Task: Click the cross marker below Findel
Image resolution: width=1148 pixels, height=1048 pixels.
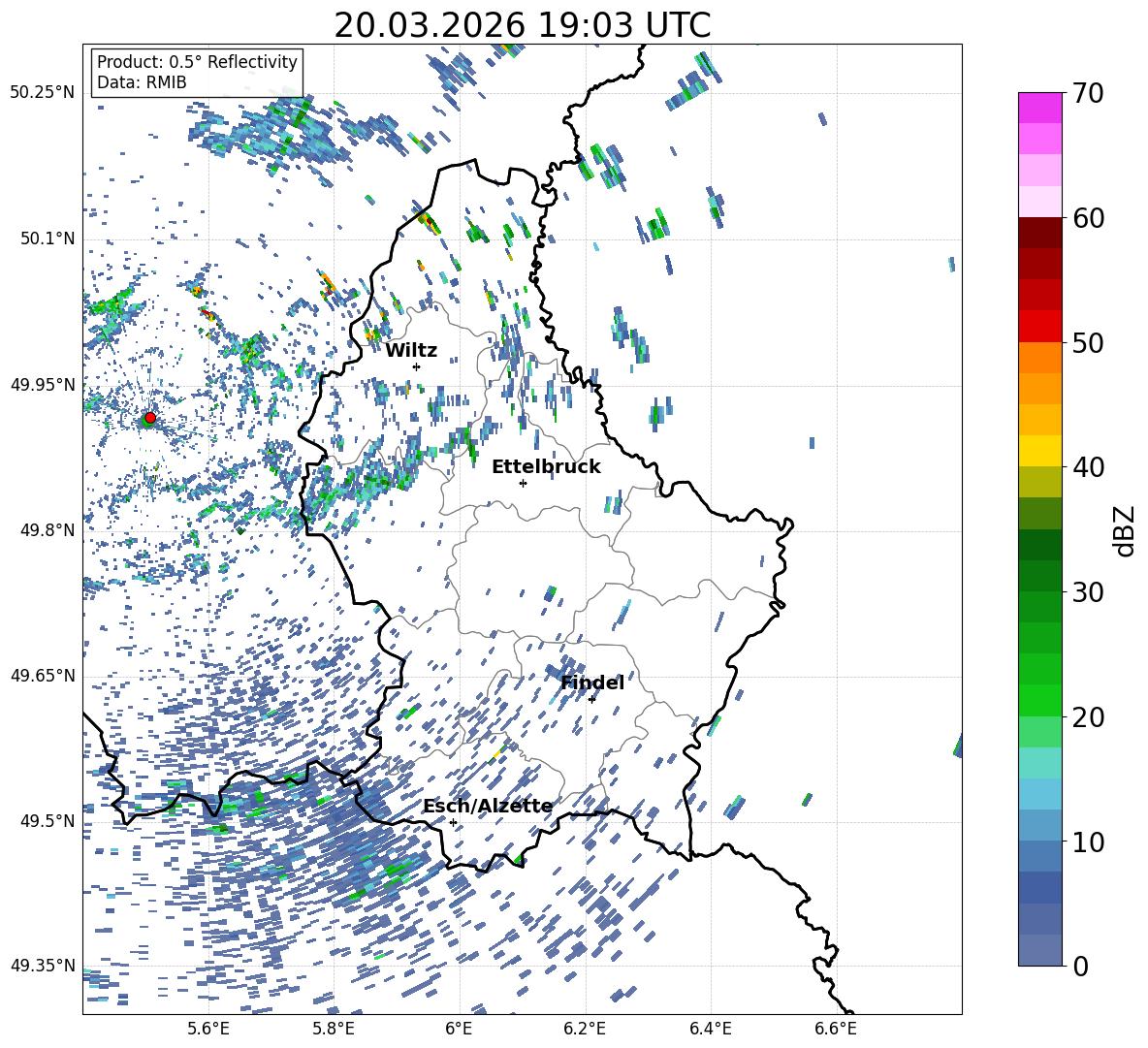Action: coord(591,699)
